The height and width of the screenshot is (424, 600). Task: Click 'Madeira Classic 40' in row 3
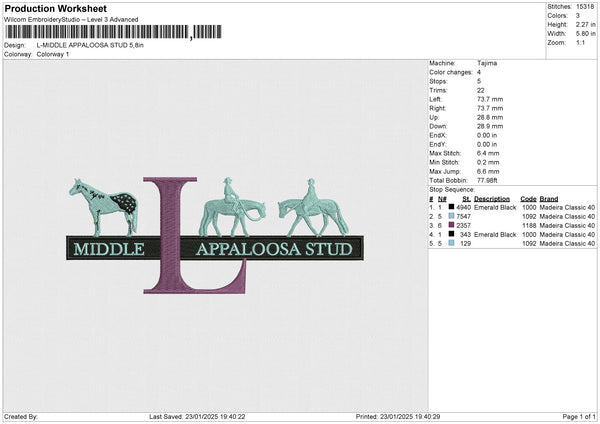pos(567,225)
